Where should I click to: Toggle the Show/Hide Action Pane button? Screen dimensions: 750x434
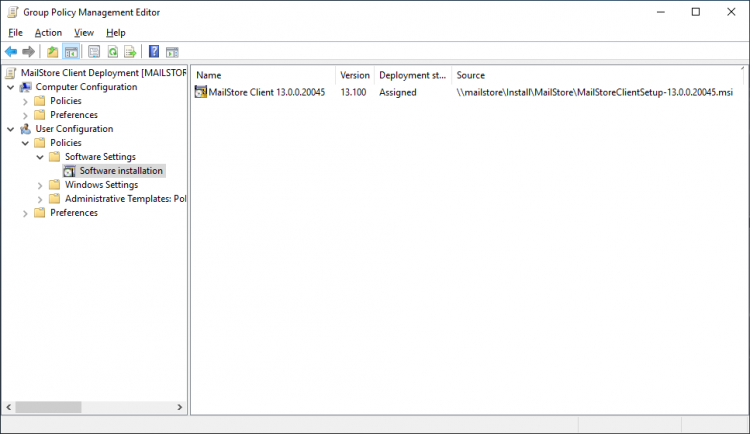click(172, 52)
